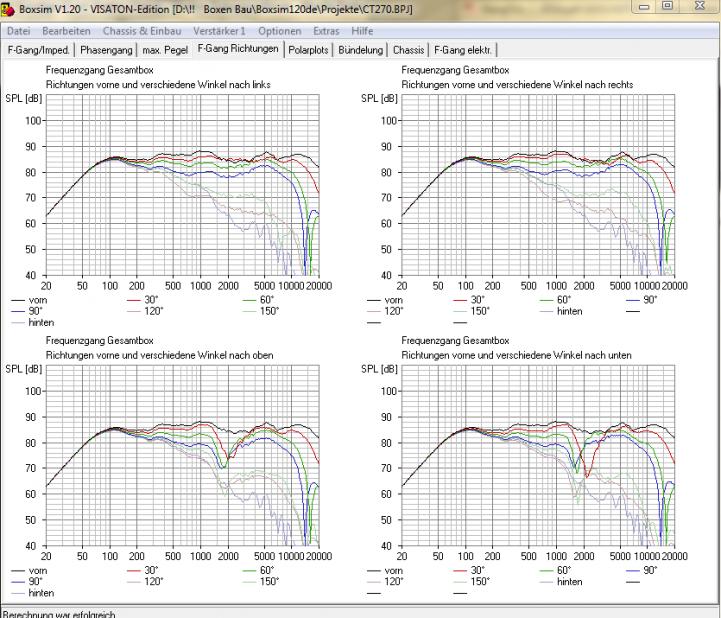
Task: Switch to the max. Pegel tab
Action: point(165,50)
